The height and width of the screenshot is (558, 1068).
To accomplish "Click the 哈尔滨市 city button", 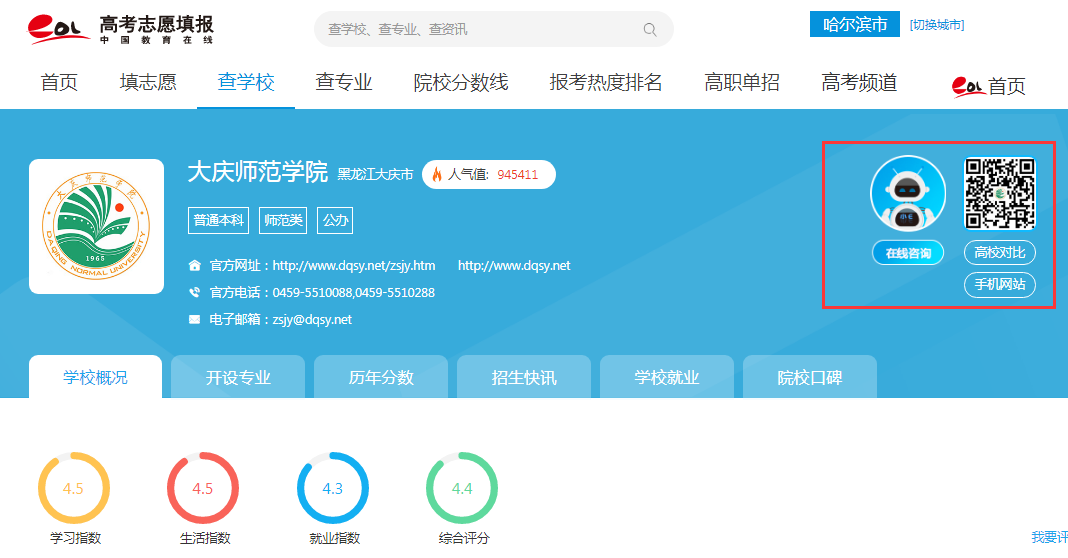I will pyautogui.click(x=855, y=25).
